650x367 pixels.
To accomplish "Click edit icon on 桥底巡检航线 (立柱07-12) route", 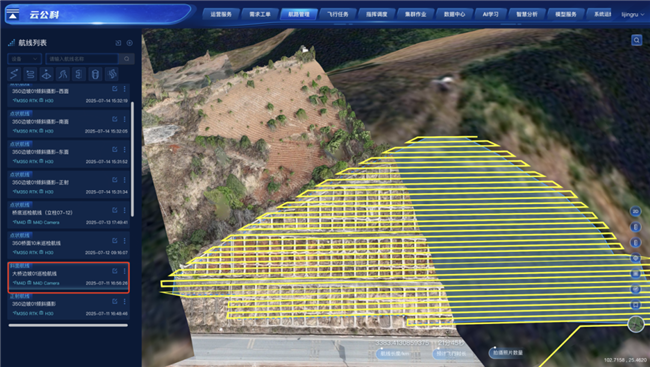I will click(x=115, y=210).
